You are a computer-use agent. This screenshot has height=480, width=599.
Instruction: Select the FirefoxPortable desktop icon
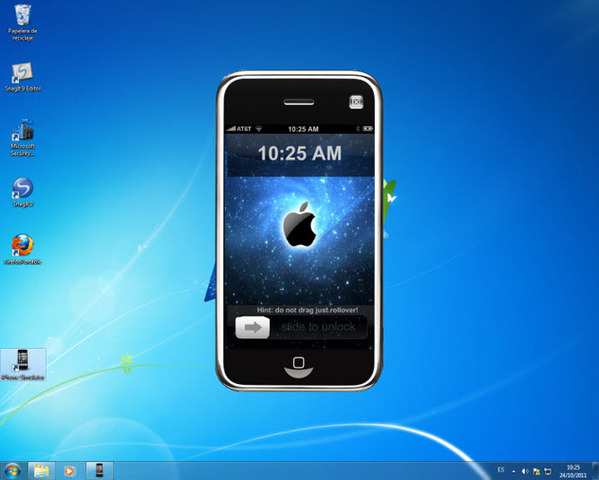pos(23,250)
